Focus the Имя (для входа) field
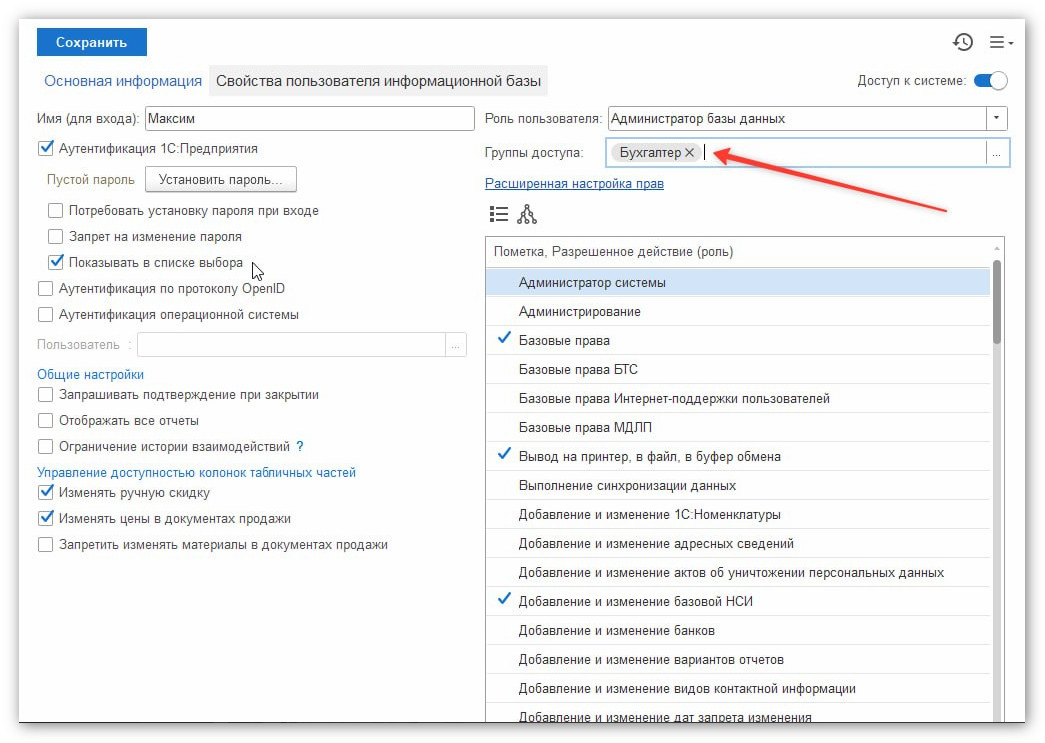1045x743 pixels. tap(309, 119)
